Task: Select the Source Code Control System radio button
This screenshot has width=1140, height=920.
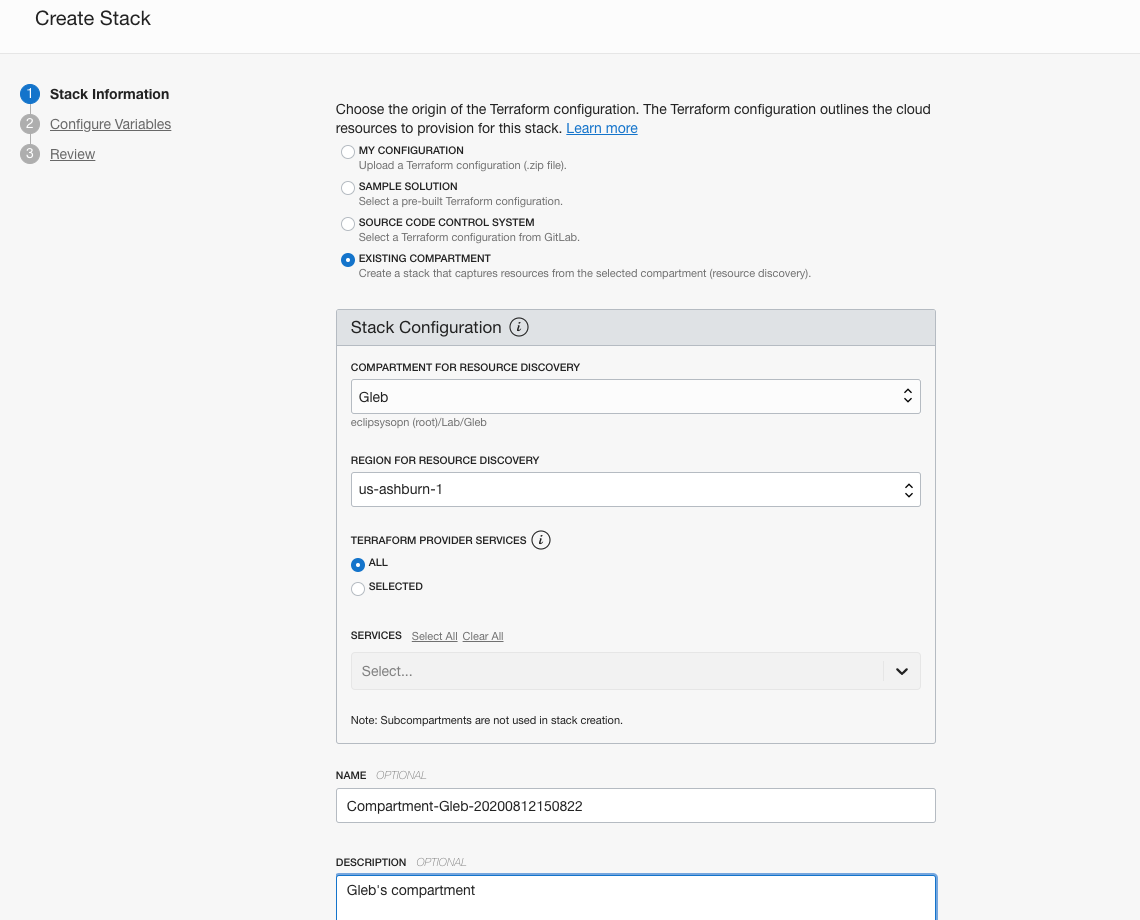Action: (347, 223)
